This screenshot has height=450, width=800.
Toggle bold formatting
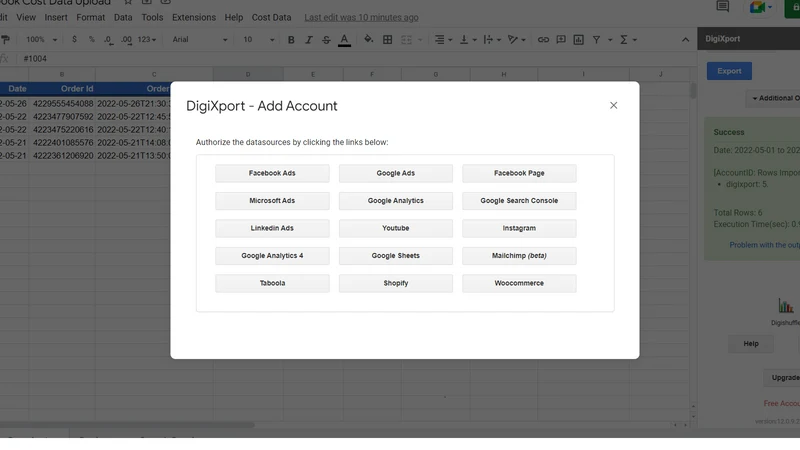[291, 39]
